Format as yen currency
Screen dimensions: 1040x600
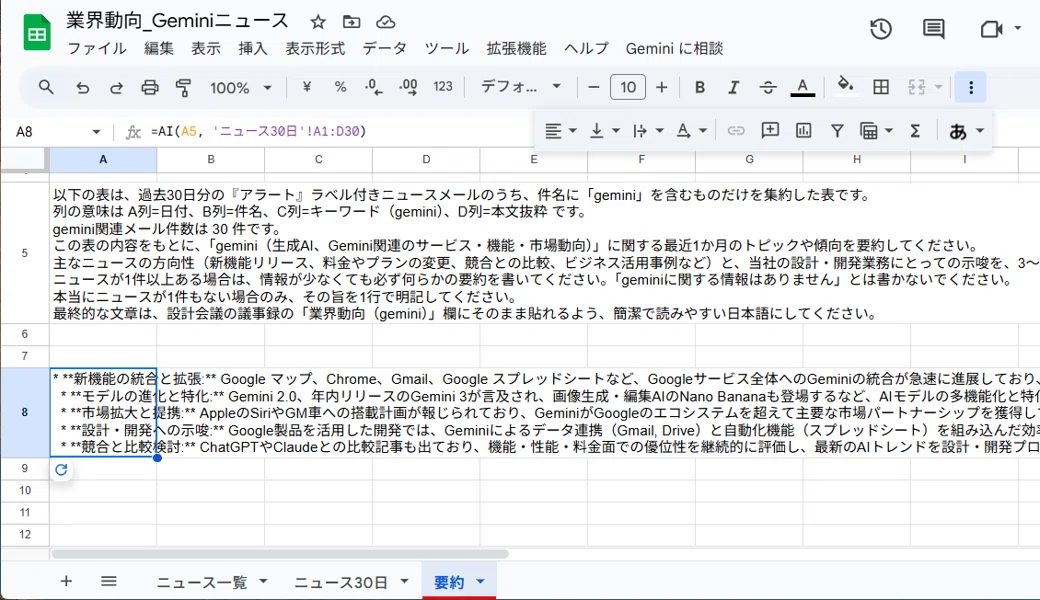click(x=306, y=87)
